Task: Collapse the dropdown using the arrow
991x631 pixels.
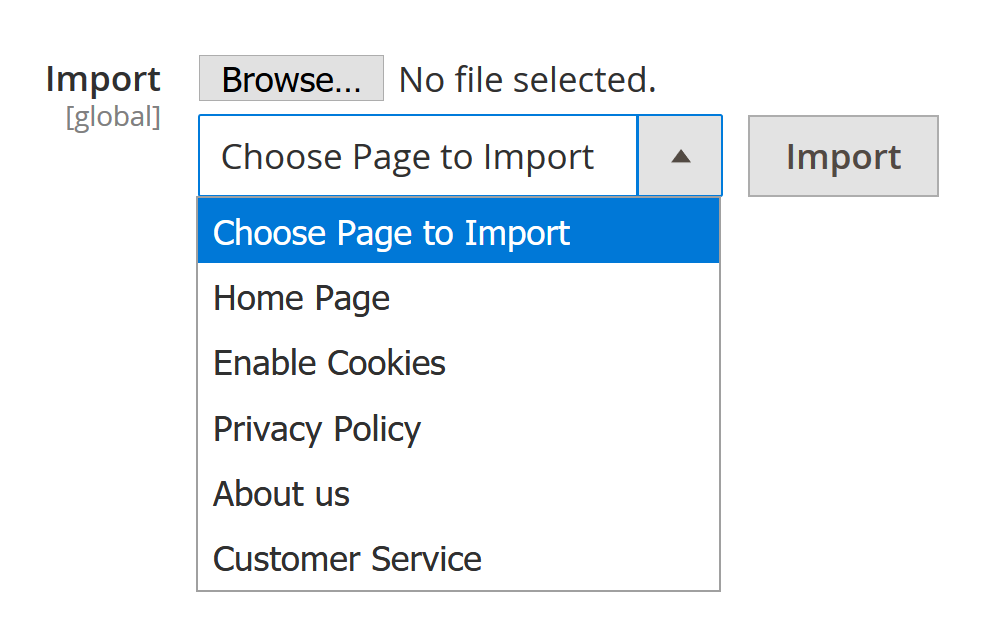Action: 680,156
